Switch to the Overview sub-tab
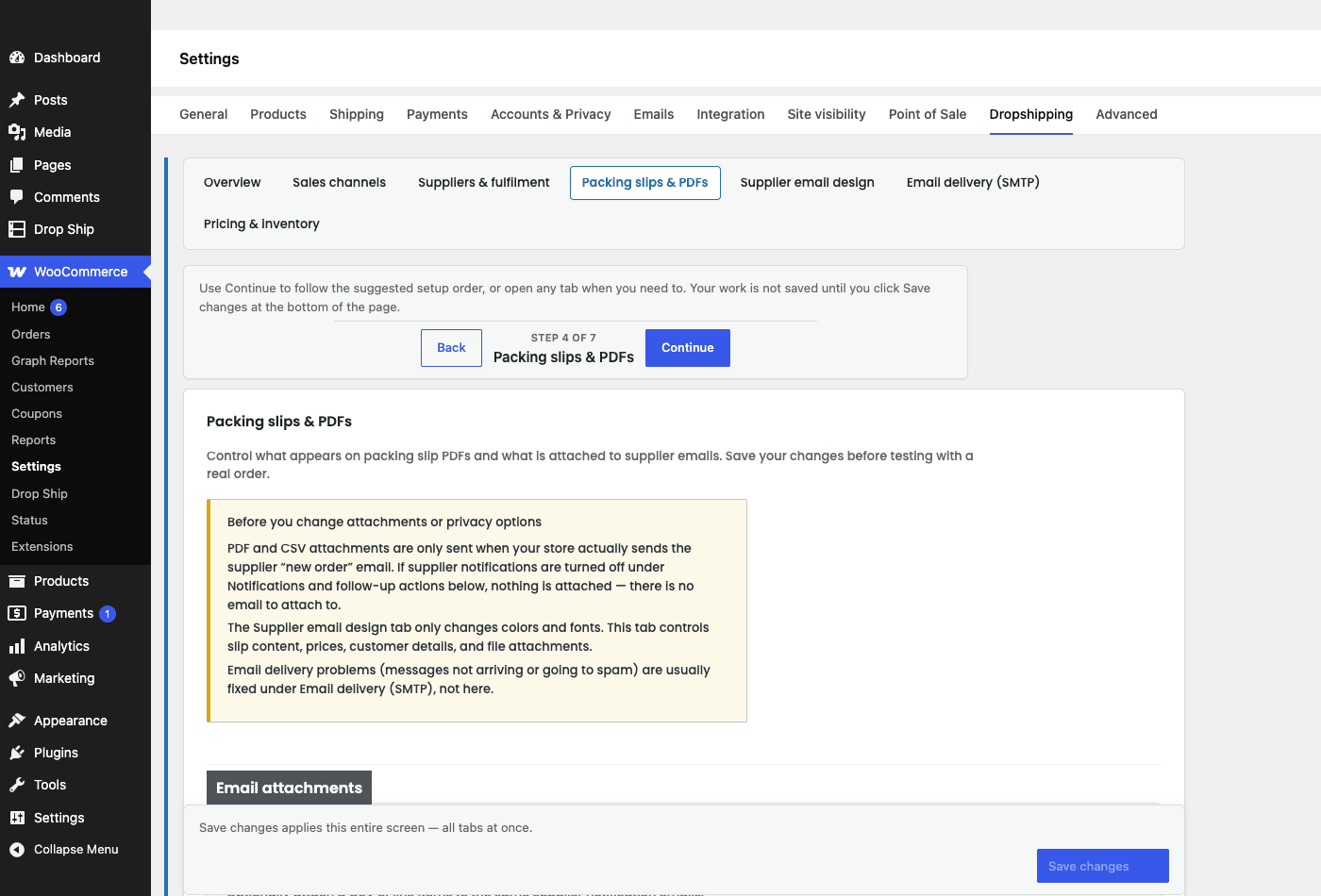Viewport: 1321px width, 896px height. (232, 183)
